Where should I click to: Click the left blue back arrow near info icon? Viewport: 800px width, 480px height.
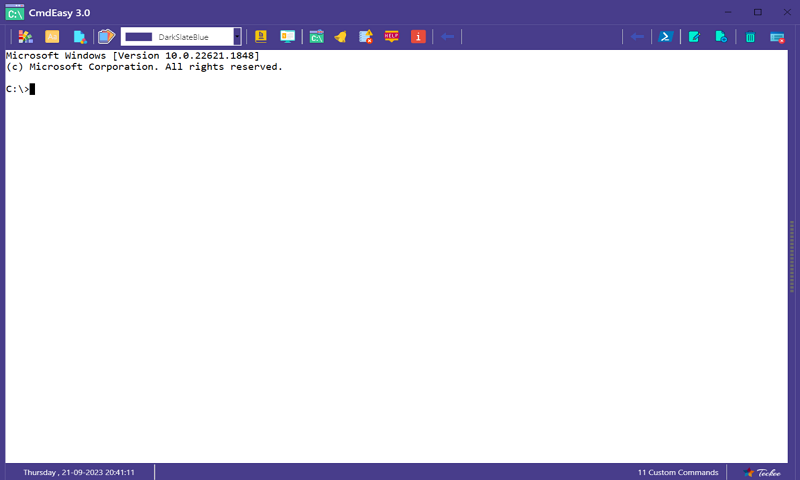point(447,37)
